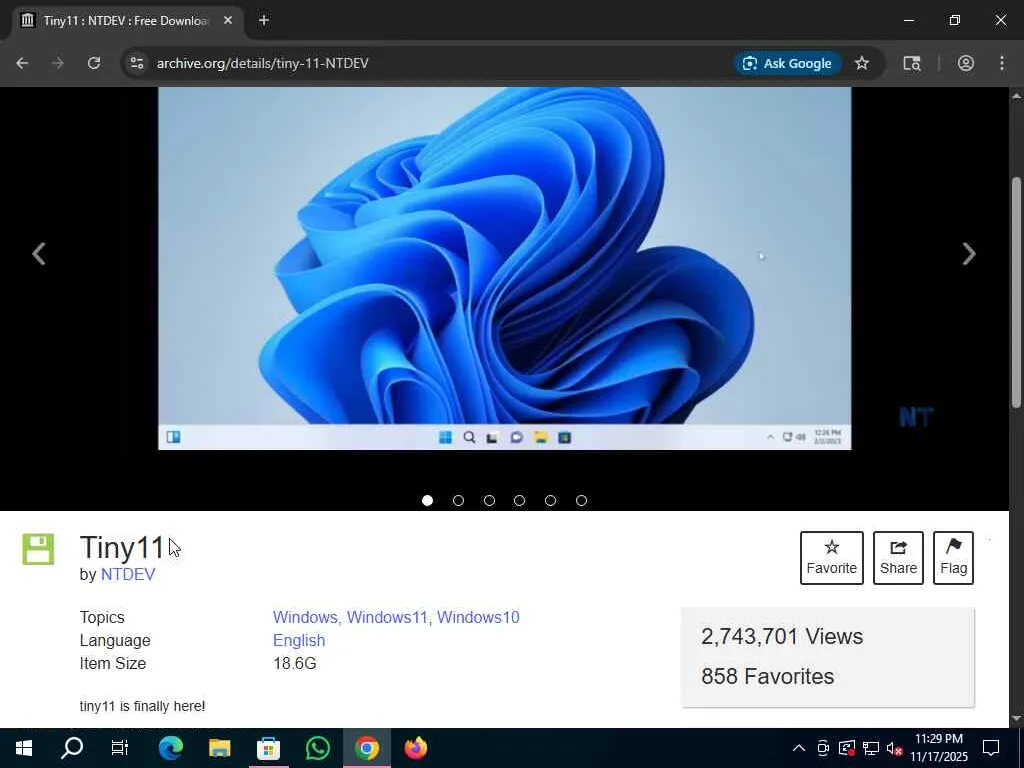Close the Tiny11 browser tab

point(228,20)
